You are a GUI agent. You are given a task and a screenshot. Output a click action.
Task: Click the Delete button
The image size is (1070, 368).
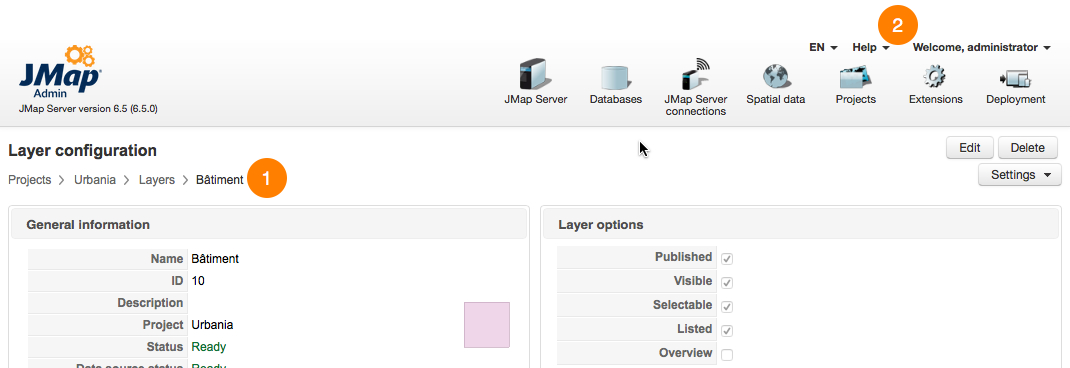tap(1028, 147)
